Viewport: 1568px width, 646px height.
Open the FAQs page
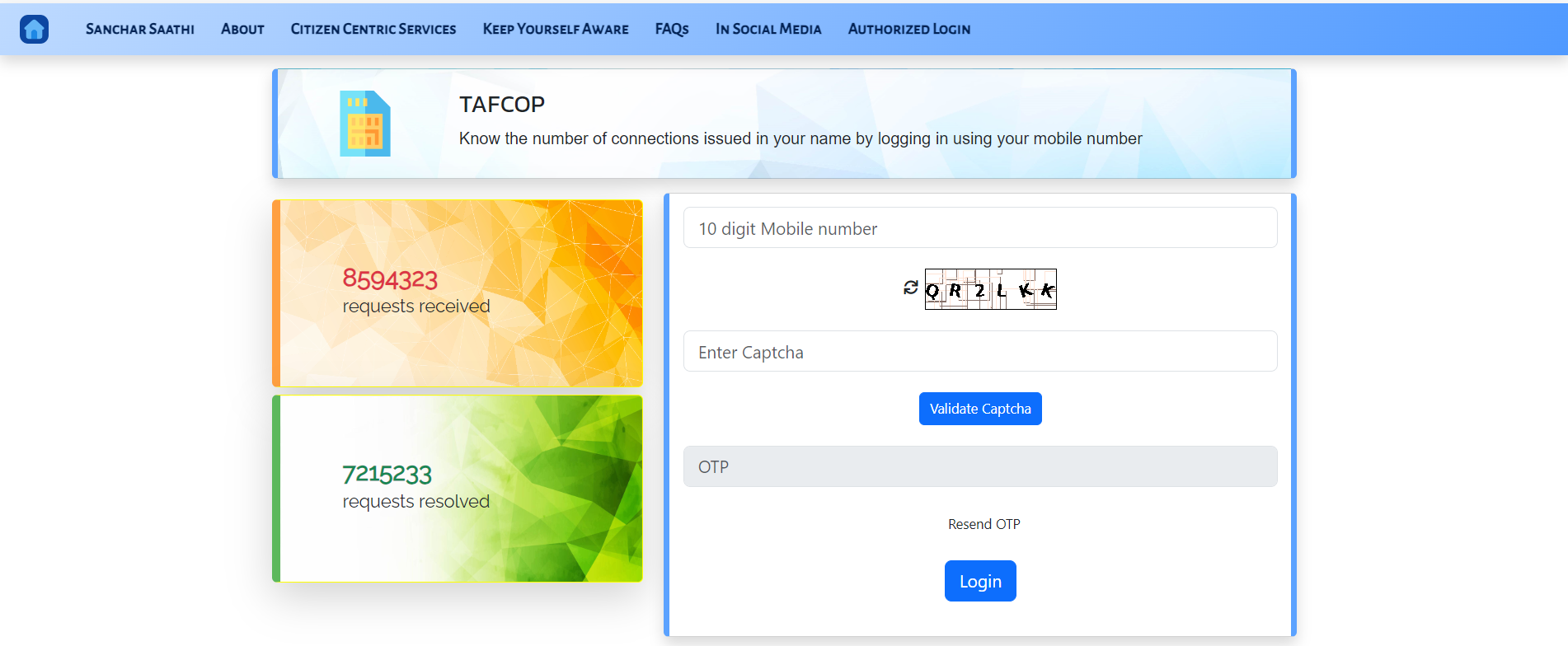[x=671, y=29]
